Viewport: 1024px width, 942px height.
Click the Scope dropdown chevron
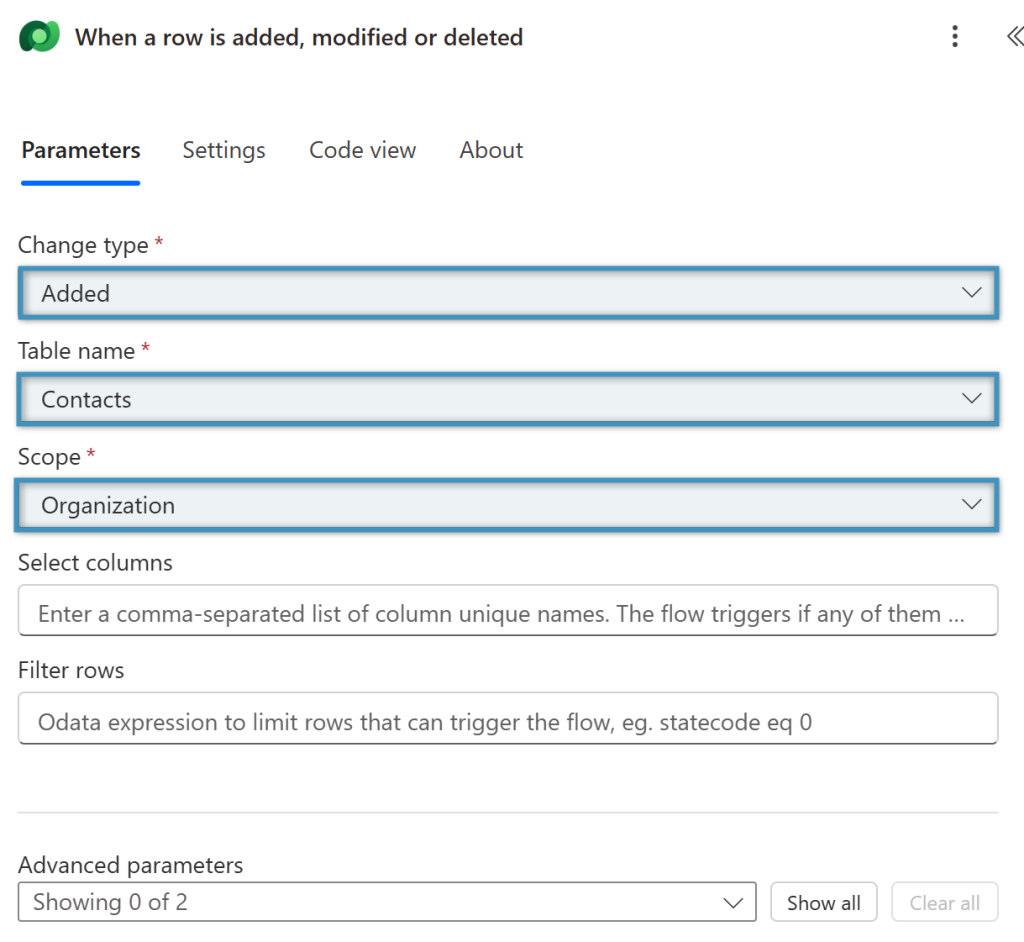click(971, 504)
